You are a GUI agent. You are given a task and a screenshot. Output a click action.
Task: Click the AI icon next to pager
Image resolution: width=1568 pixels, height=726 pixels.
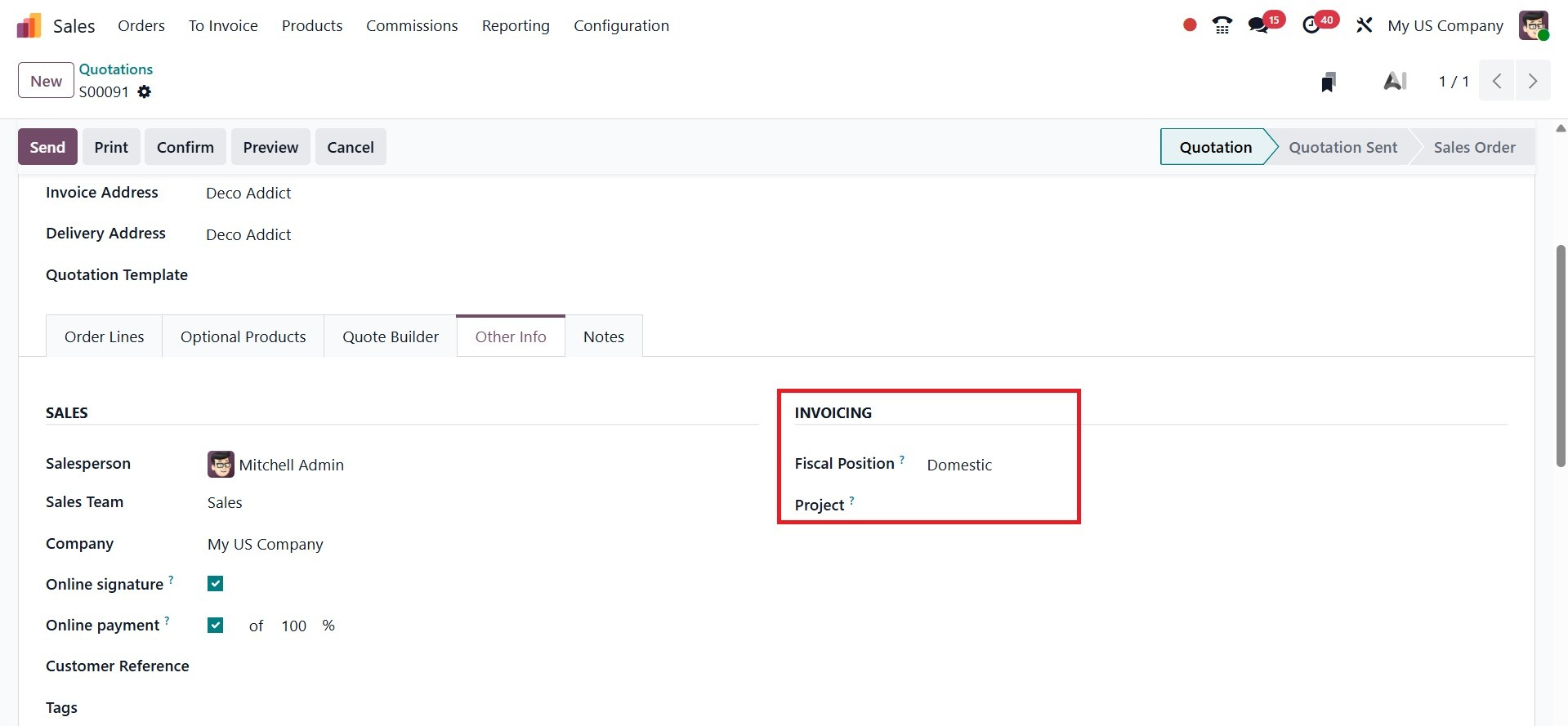pyautogui.click(x=1395, y=82)
